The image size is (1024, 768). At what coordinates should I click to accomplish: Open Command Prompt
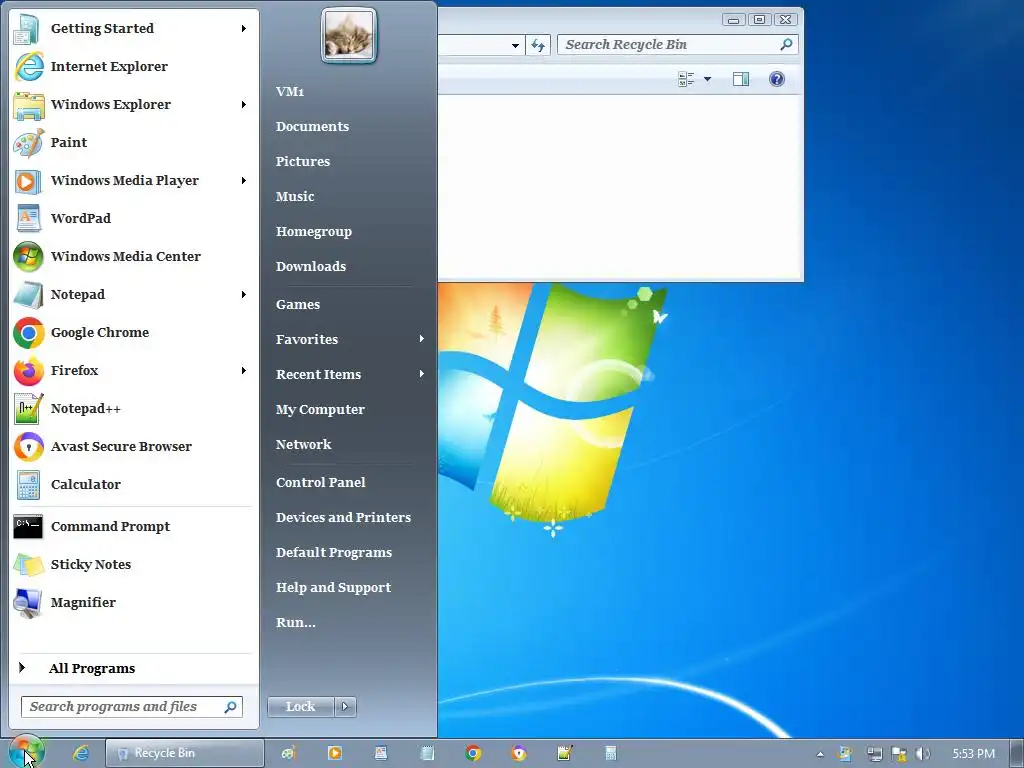(133, 526)
